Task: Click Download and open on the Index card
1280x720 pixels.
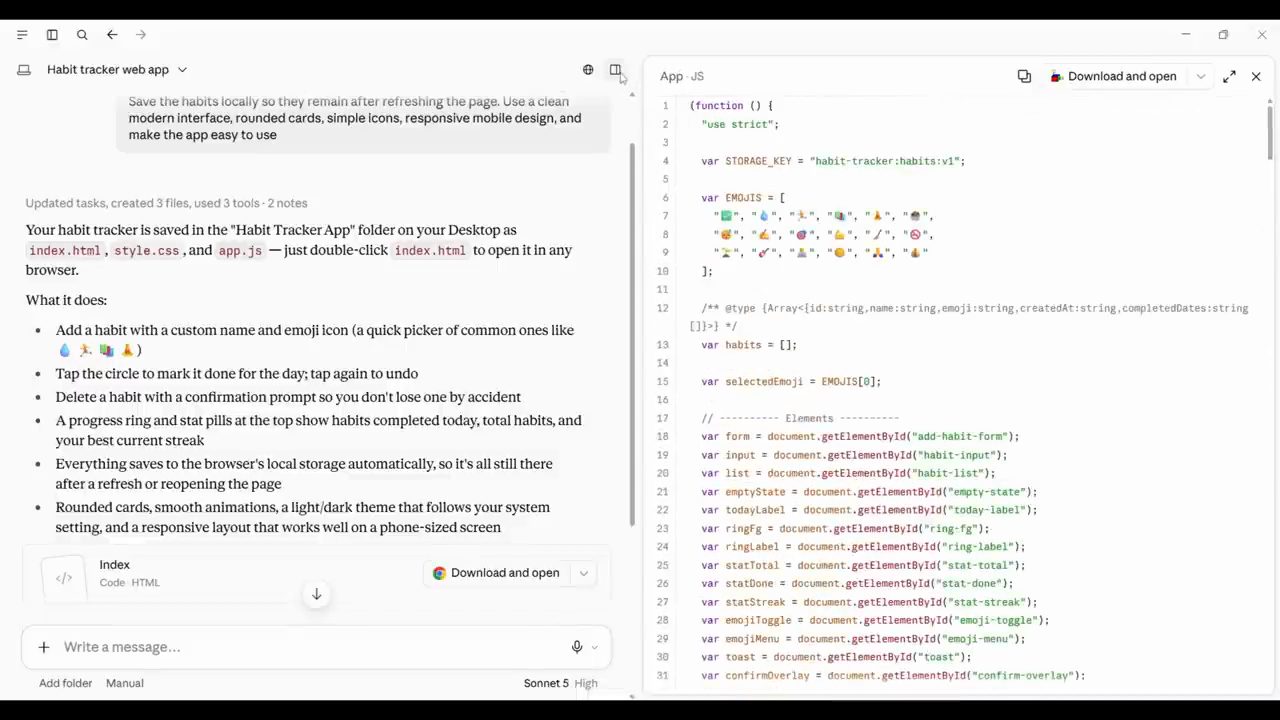Action: (495, 573)
